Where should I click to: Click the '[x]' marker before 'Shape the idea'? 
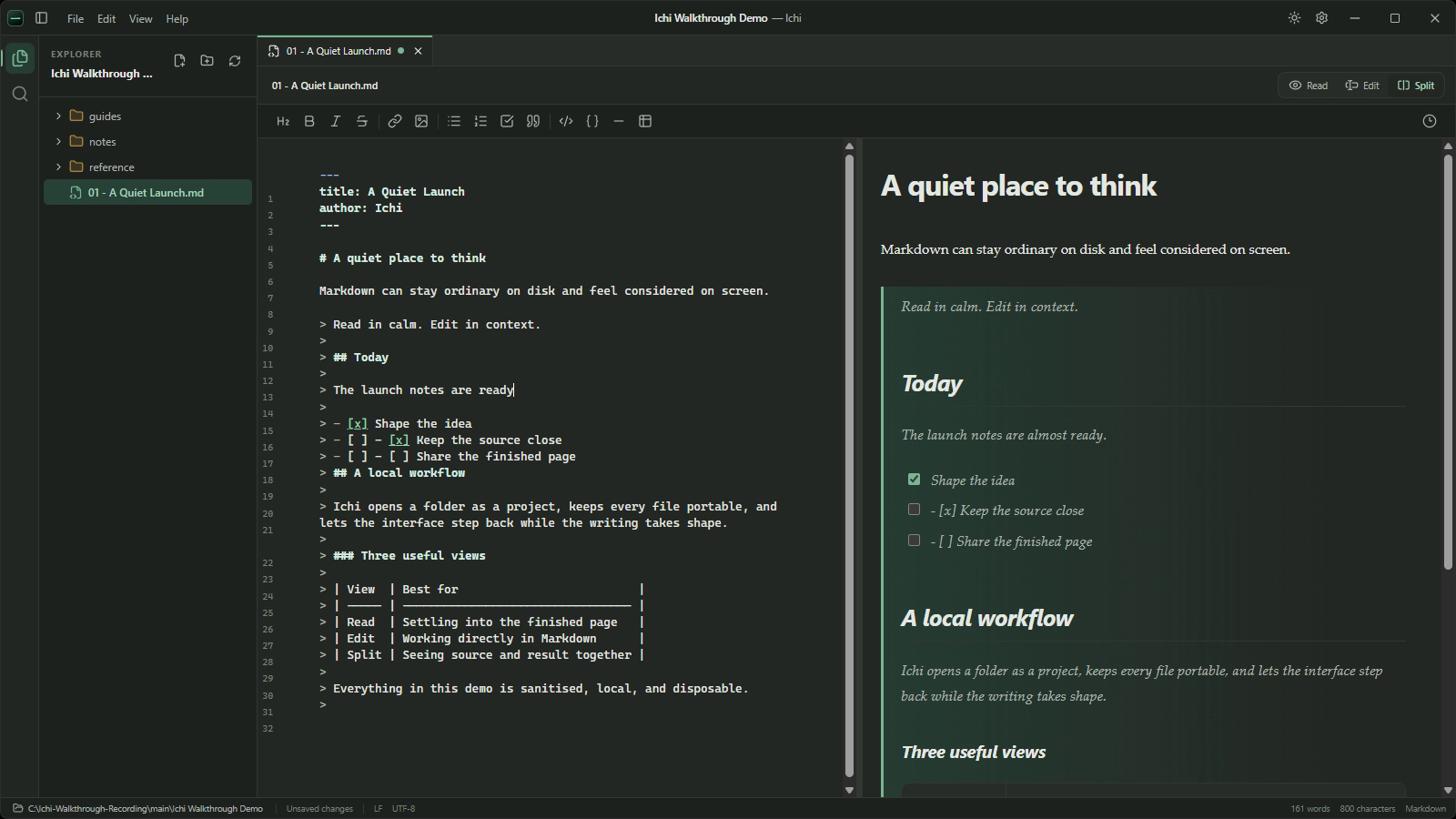[358, 423]
